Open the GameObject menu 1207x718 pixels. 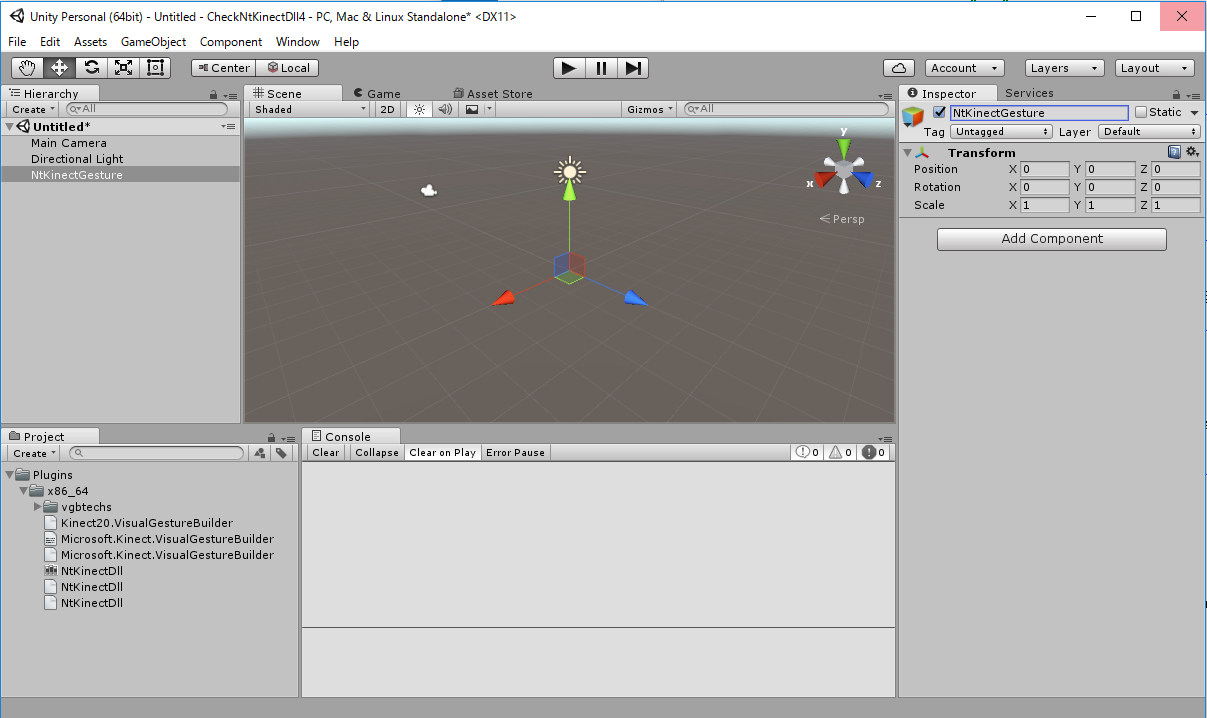(x=153, y=42)
